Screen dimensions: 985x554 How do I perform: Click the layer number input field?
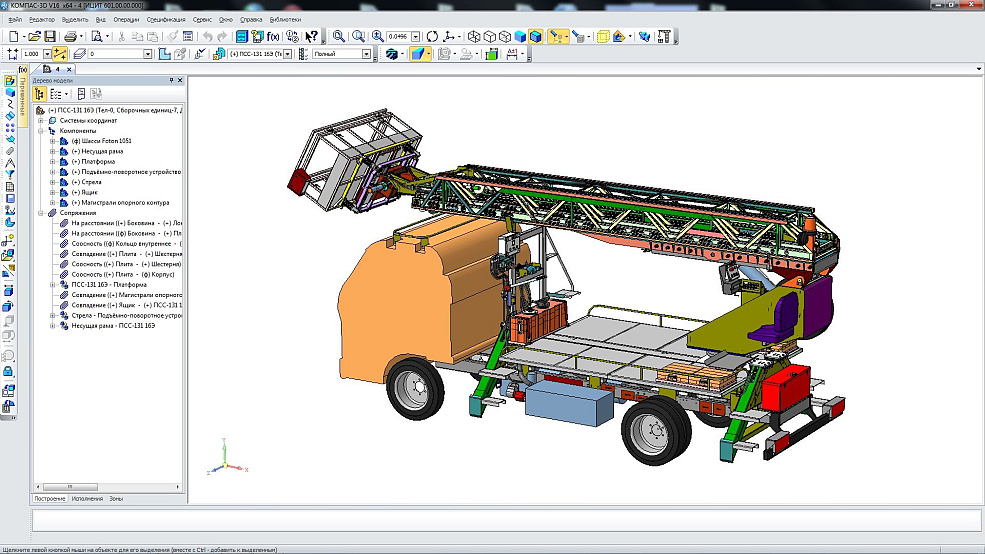pos(116,54)
